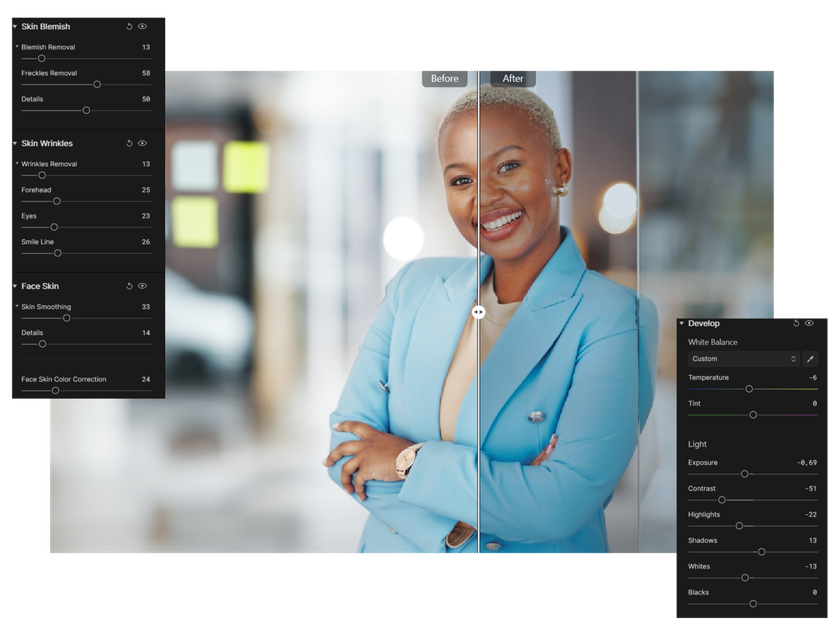The width and height of the screenshot is (840, 624).
Task: Collapse the Face Skin section header
Action: (15, 286)
